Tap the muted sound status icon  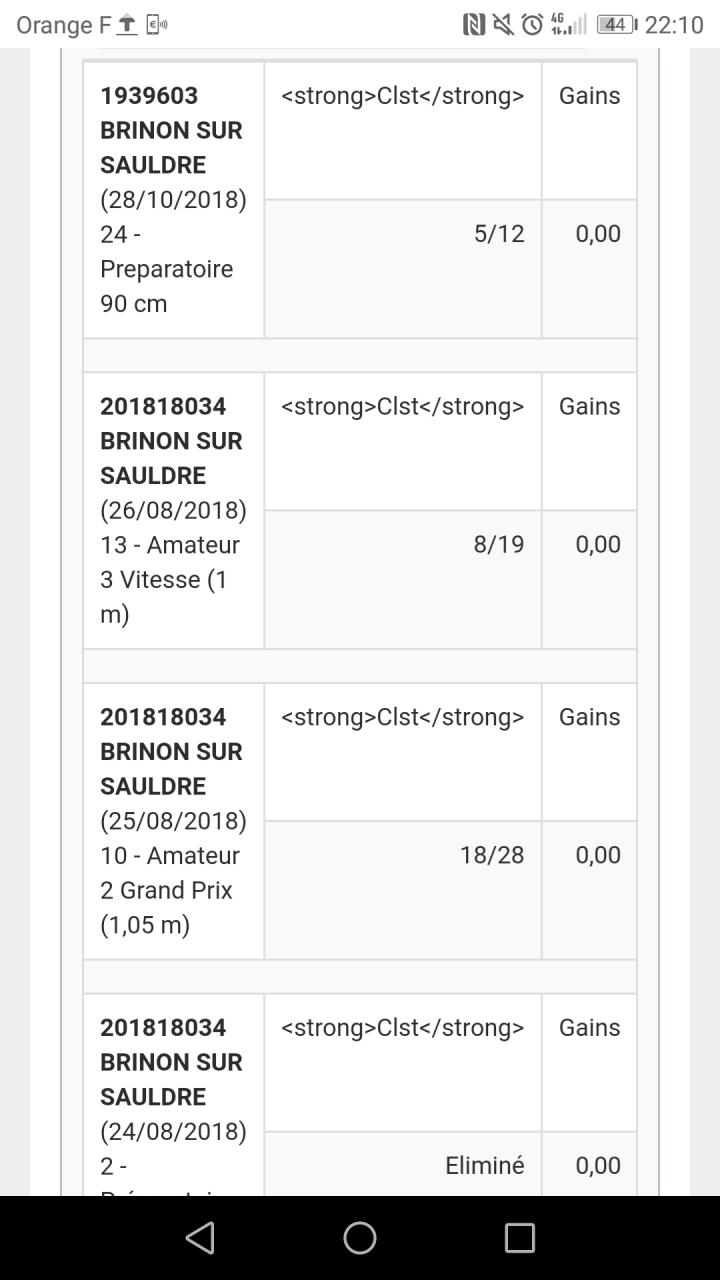pos(503,25)
